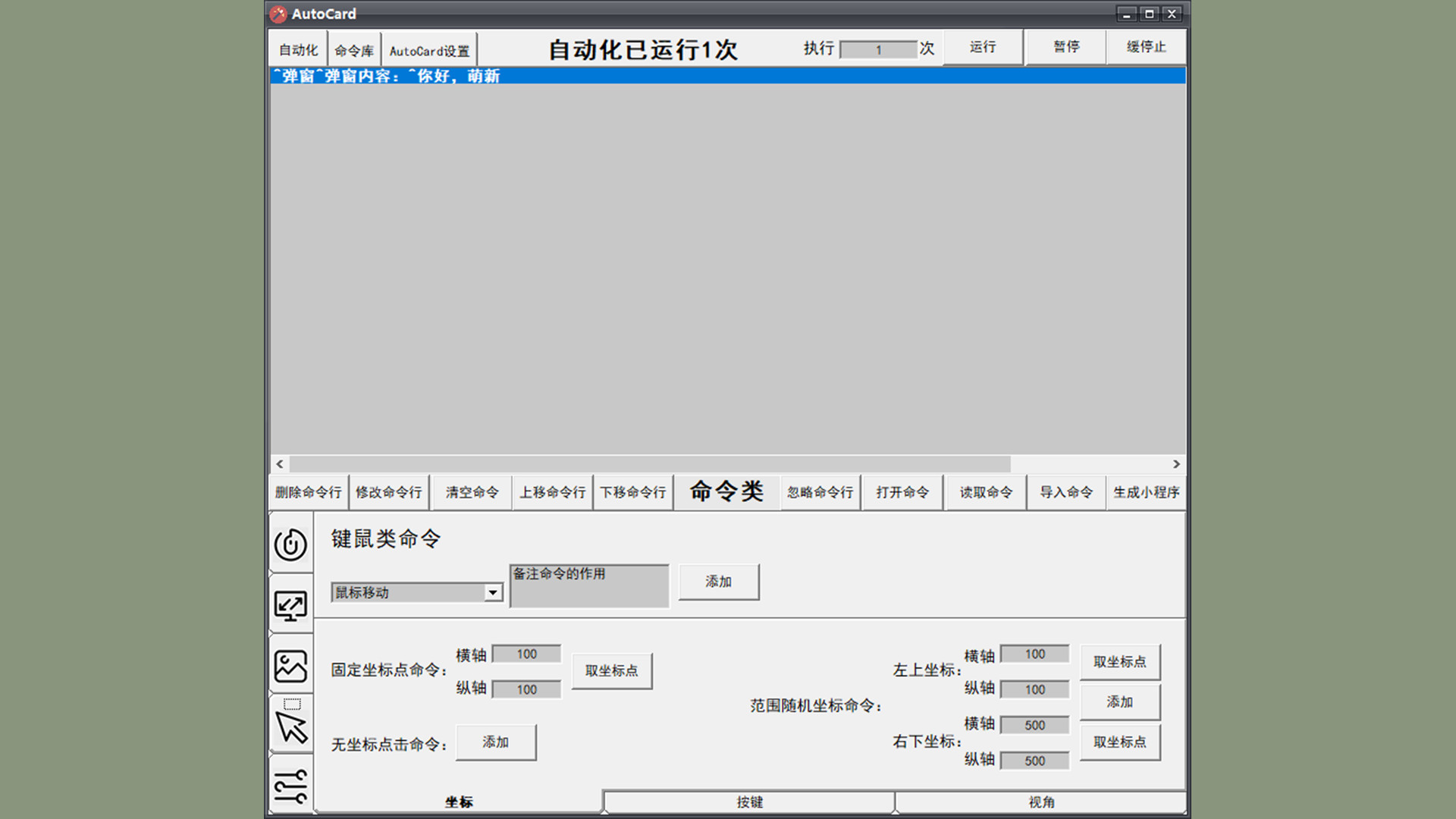Click the execution count input field
This screenshot has height=819, width=1456.
coord(878,50)
